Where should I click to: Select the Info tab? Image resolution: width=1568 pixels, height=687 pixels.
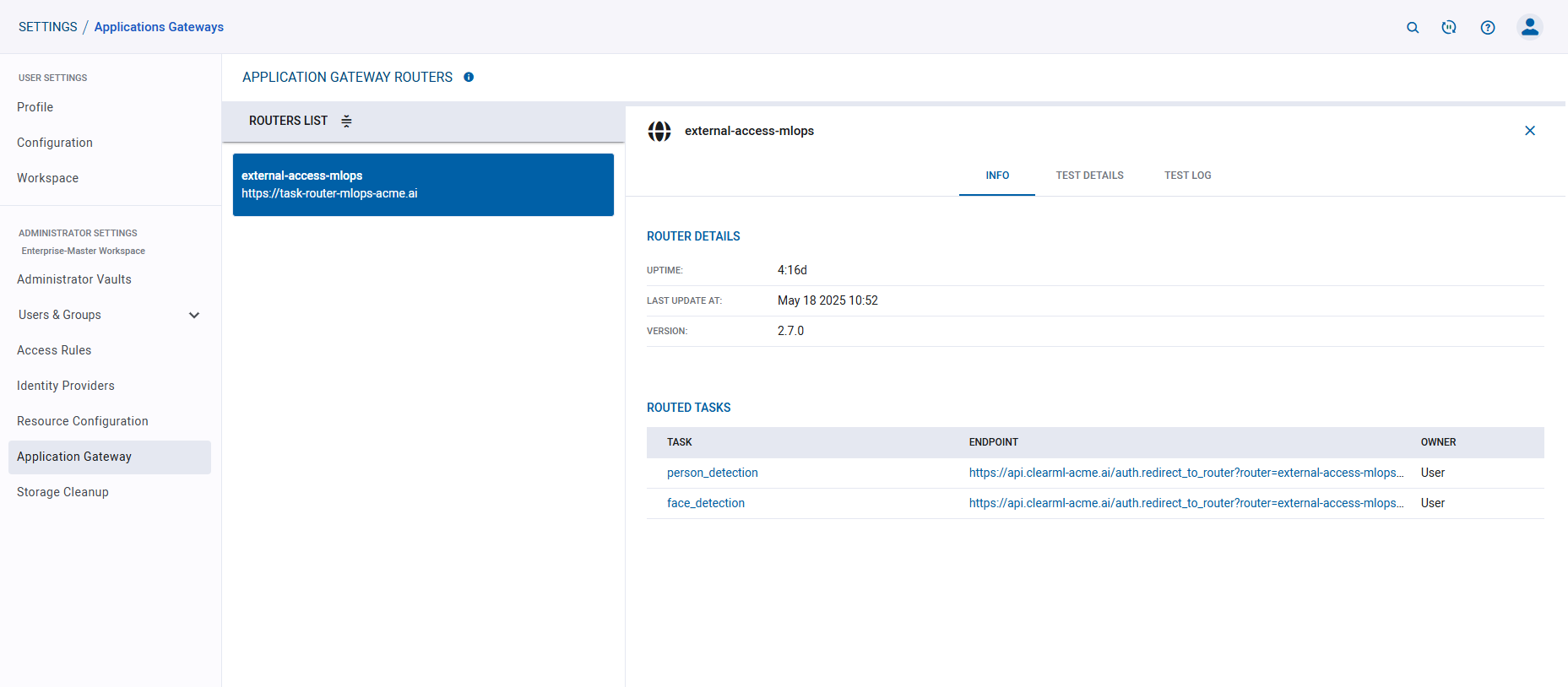point(997,176)
